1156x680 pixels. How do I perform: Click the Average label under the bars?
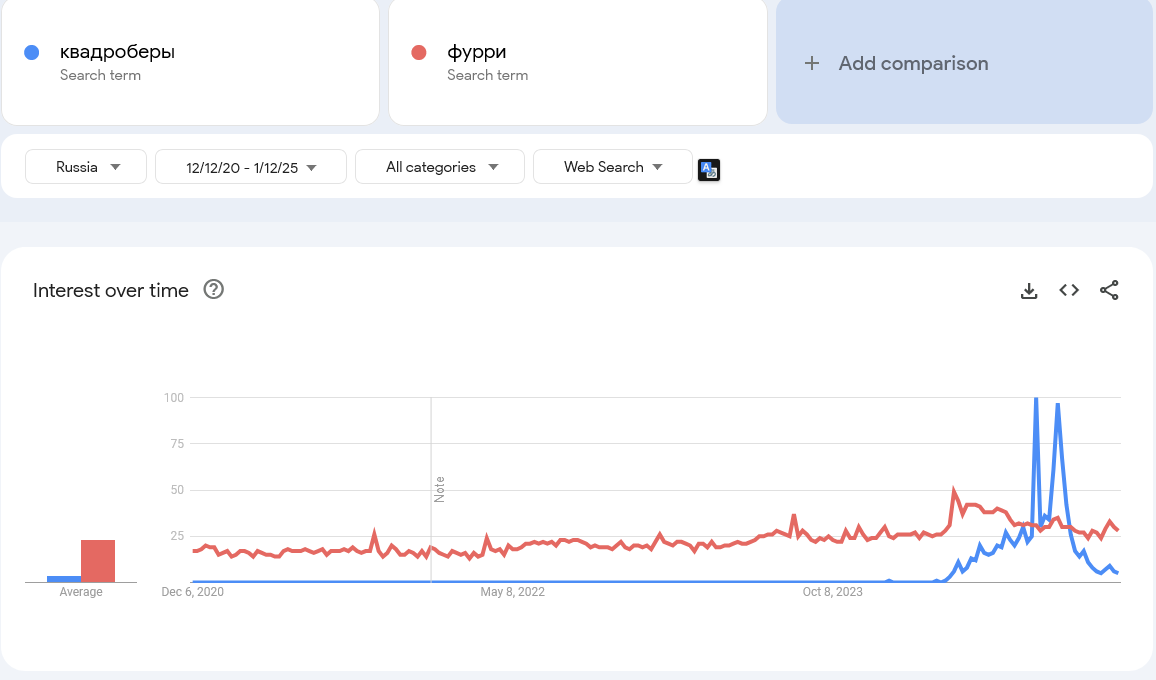pos(81,591)
